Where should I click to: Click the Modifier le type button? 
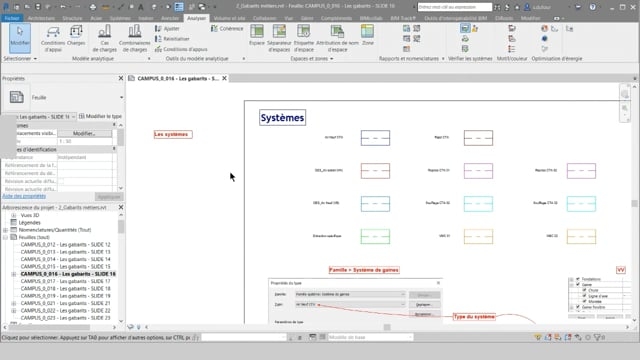tap(100, 116)
